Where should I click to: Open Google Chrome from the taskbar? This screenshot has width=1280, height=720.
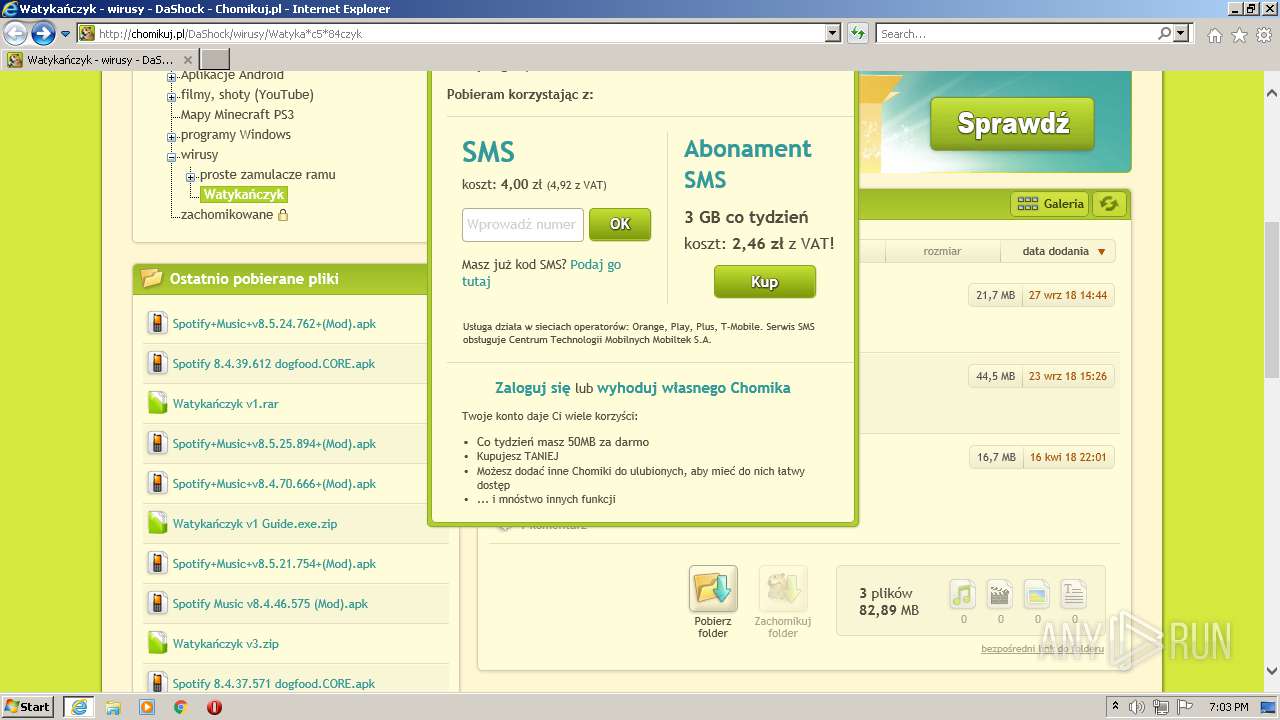click(180, 707)
